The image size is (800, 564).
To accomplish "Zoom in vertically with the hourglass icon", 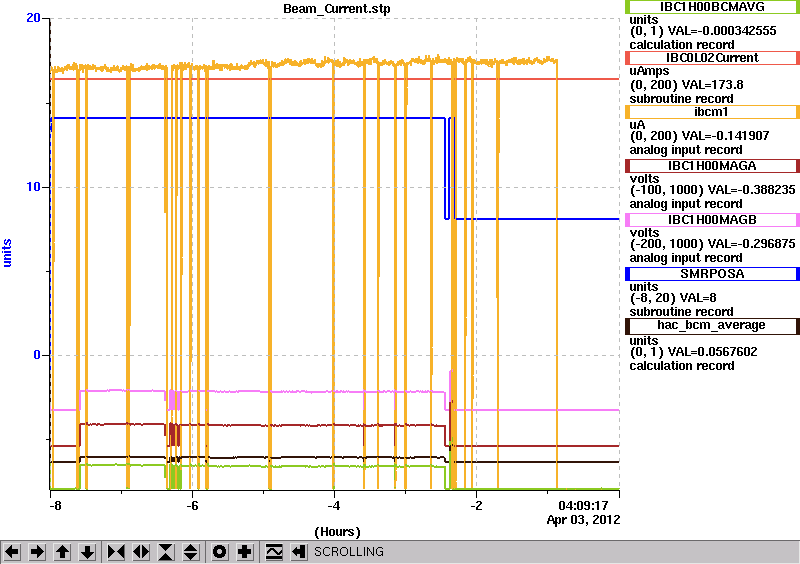I will pos(166,552).
